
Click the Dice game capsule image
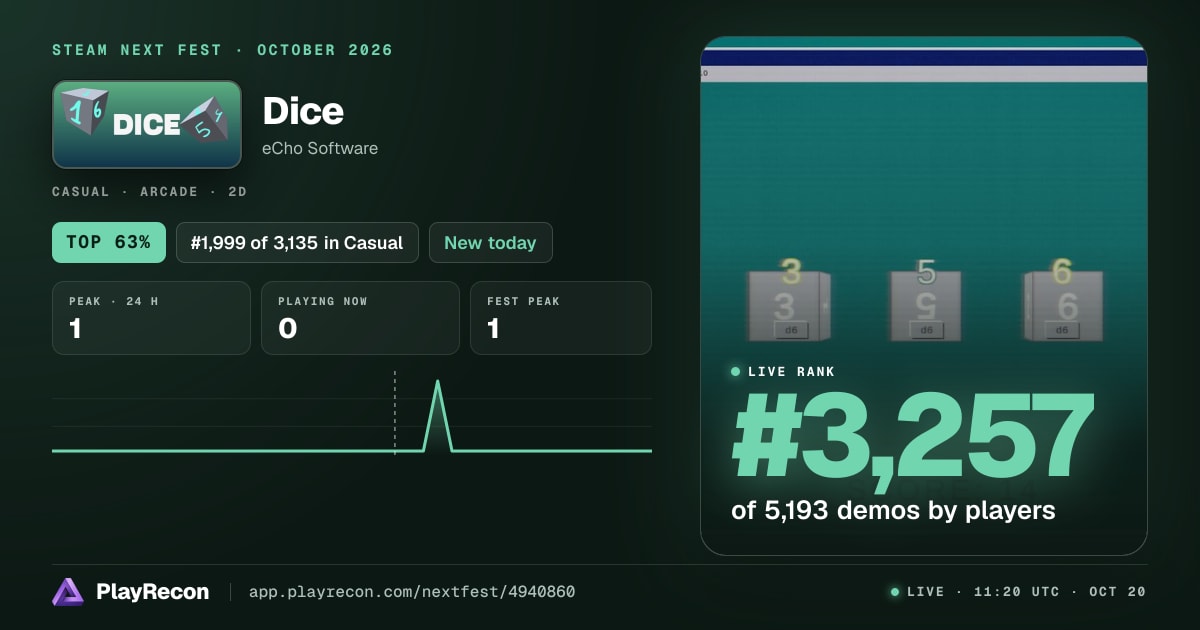pos(147,125)
